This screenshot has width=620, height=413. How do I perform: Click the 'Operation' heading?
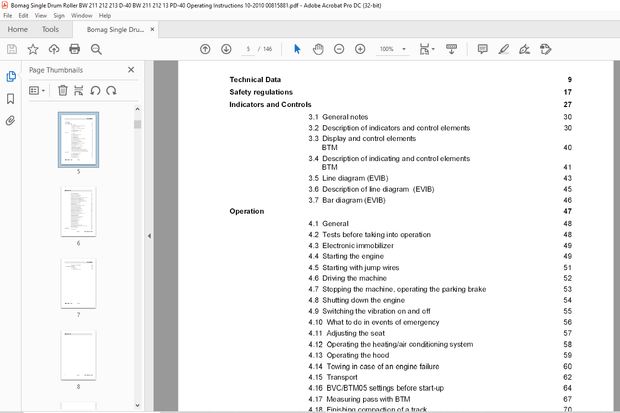pos(247,211)
